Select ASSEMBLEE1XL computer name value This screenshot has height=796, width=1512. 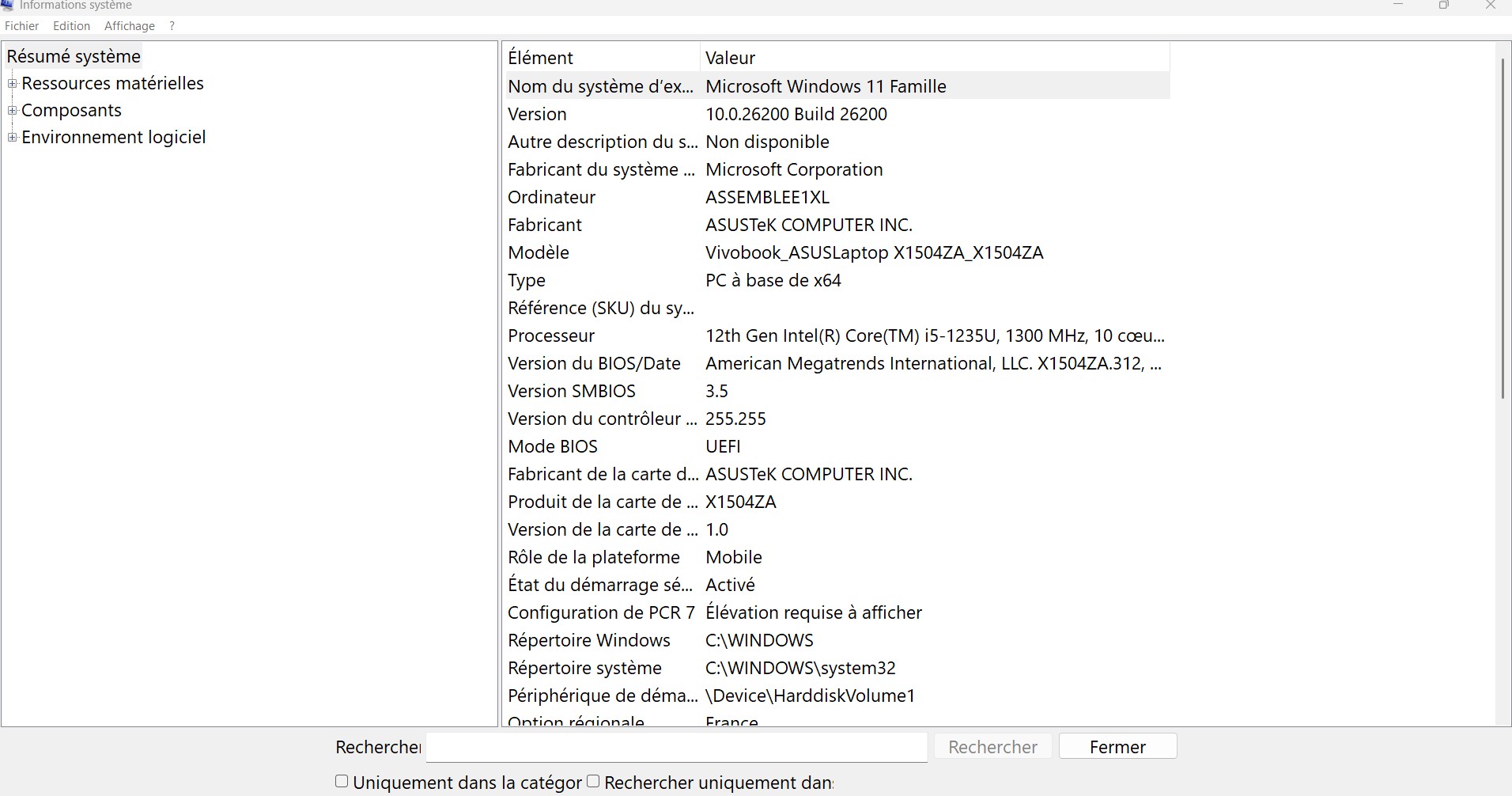tap(767, 197)
